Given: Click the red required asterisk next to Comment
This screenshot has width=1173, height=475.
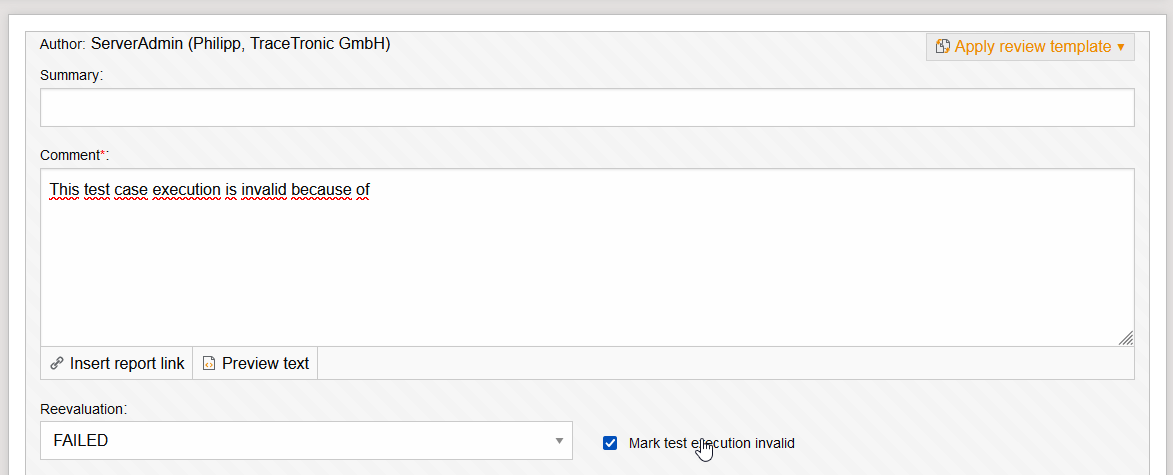Looking at the screenshot, I should tap(101, 154).
